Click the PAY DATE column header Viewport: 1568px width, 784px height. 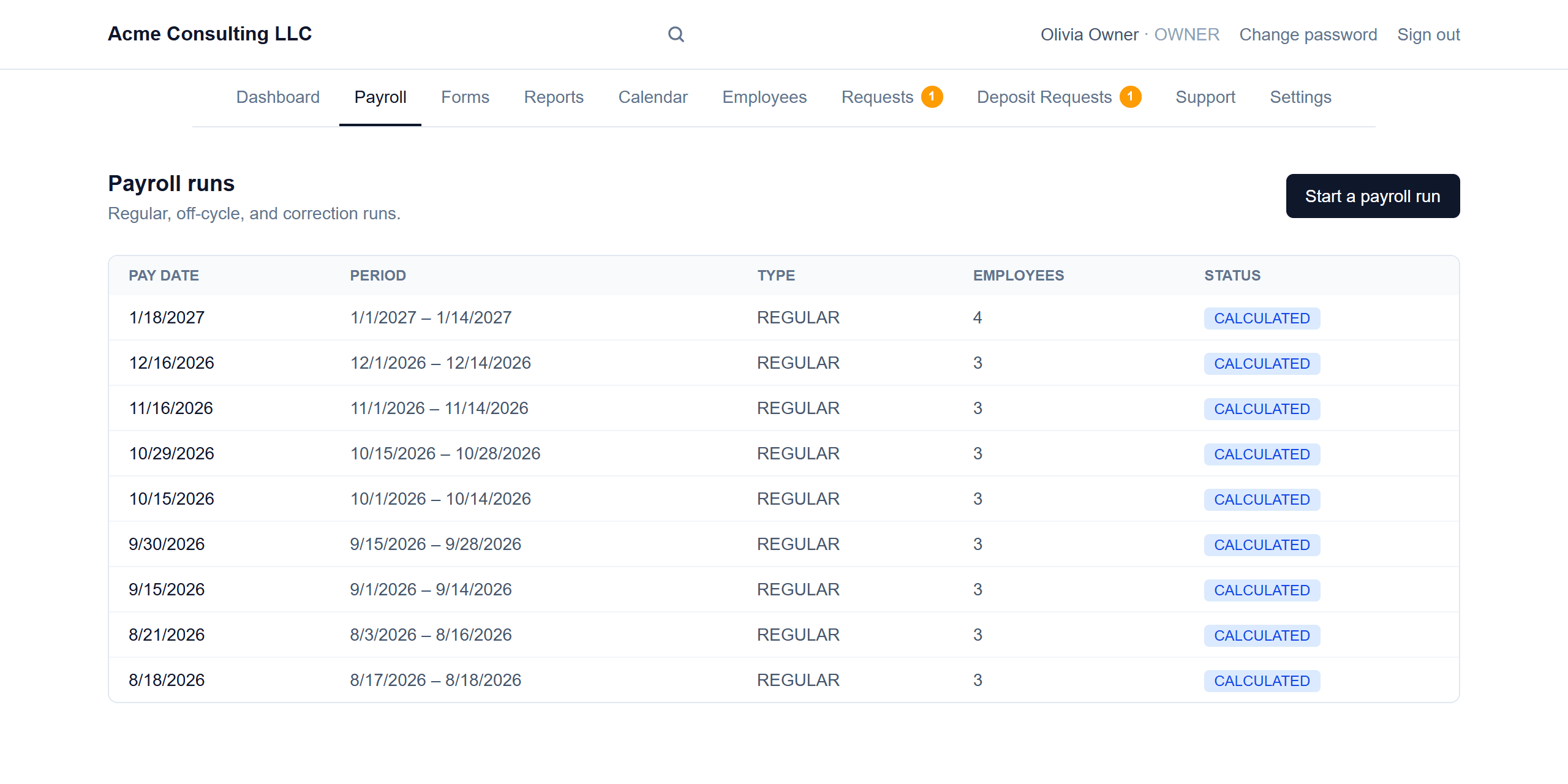click(164, 276)
